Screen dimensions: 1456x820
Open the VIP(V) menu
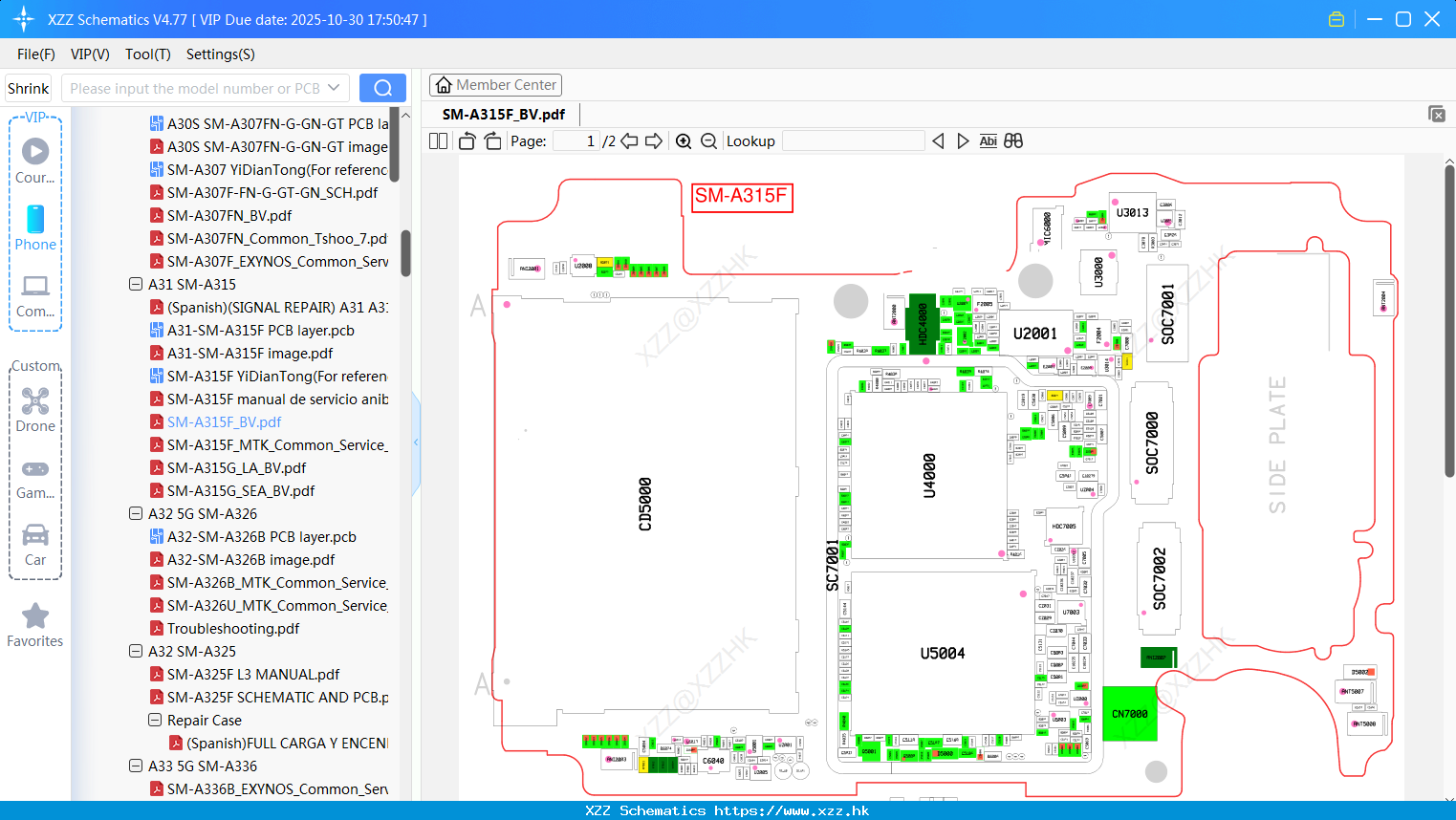click(x=90, y=54)
